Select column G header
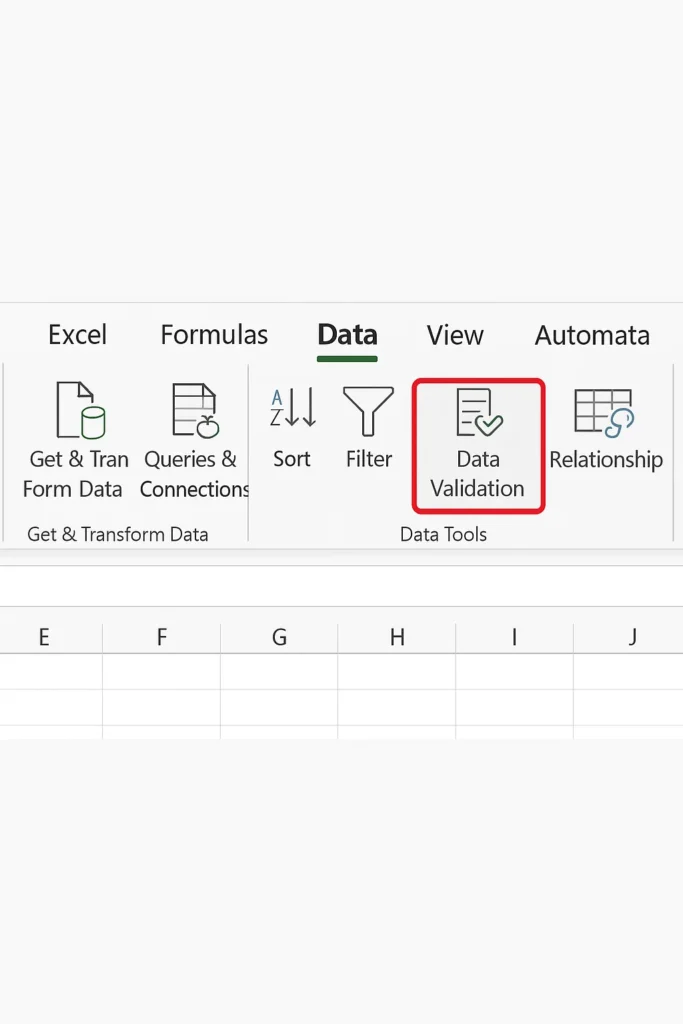This screenshot has height=1024, width=683. click(x=279, y=635)
